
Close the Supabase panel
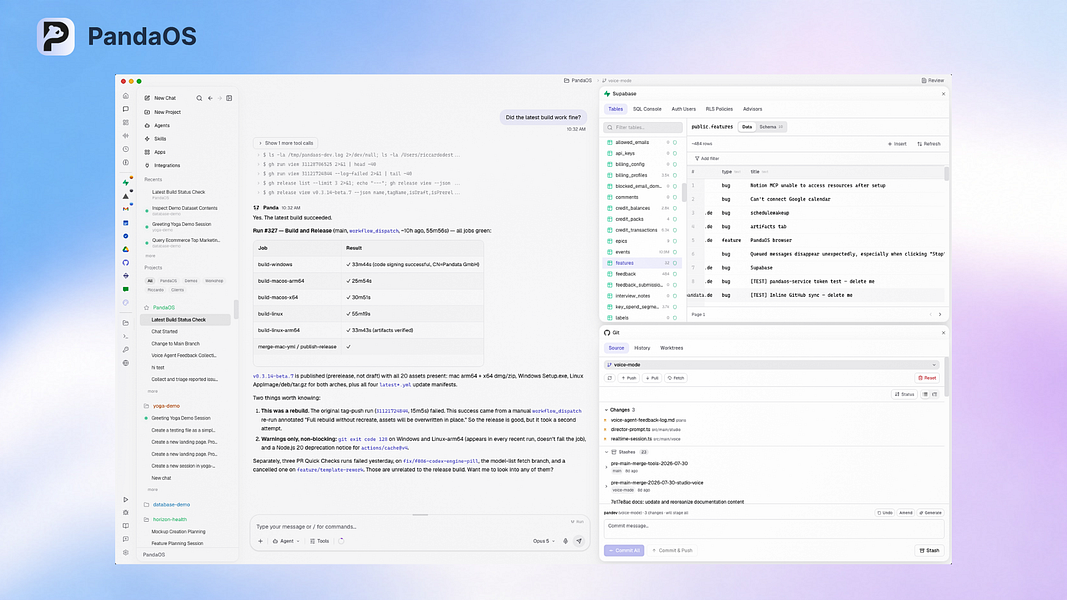(x=943, y=94)
